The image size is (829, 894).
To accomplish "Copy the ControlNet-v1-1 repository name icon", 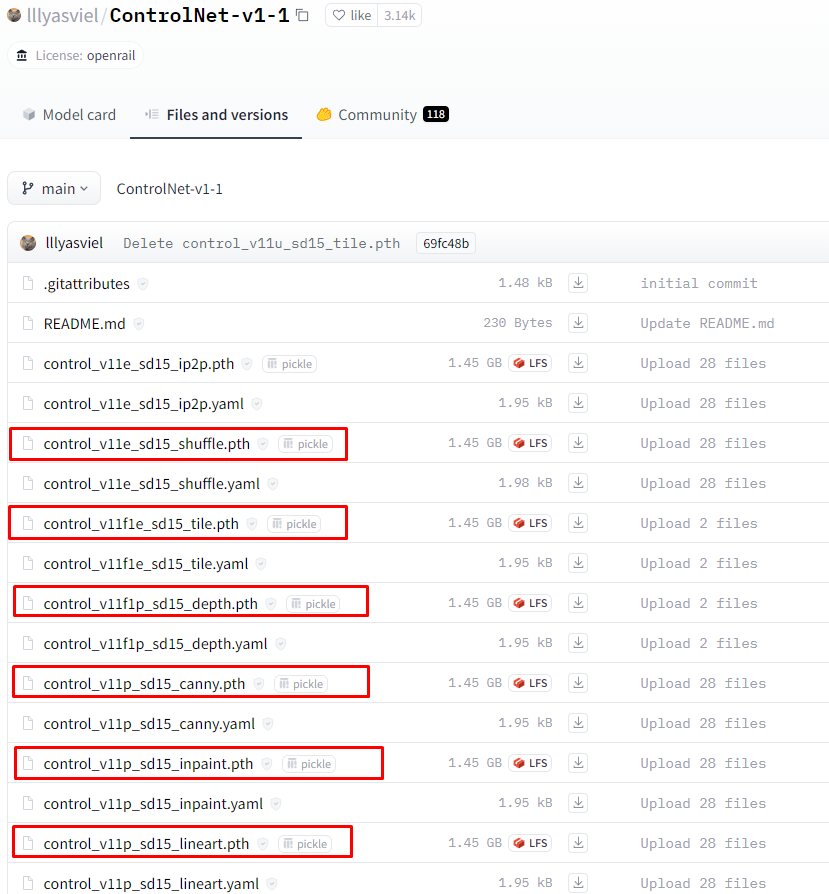I will (x=303, y=16).
